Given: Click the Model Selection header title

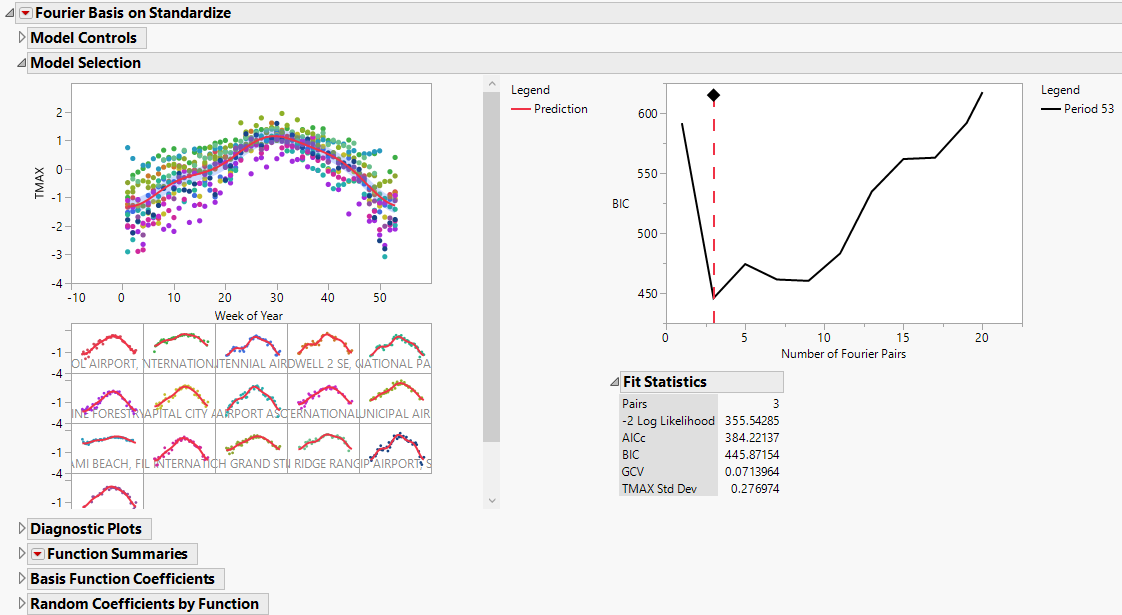Looking at the screenshot, I should tap(85, 63).
